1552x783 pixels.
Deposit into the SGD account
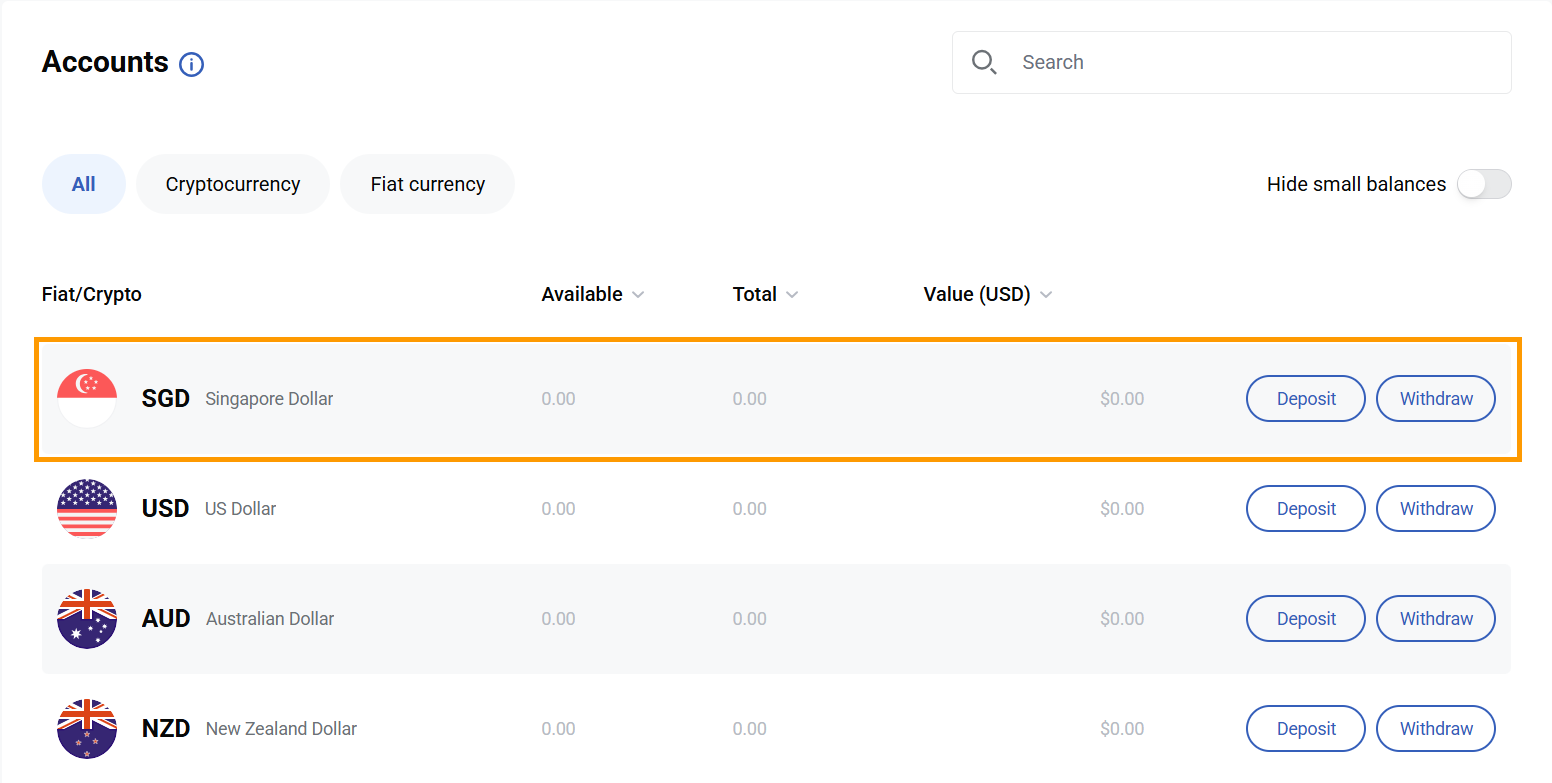click(x=1305, y=399)
